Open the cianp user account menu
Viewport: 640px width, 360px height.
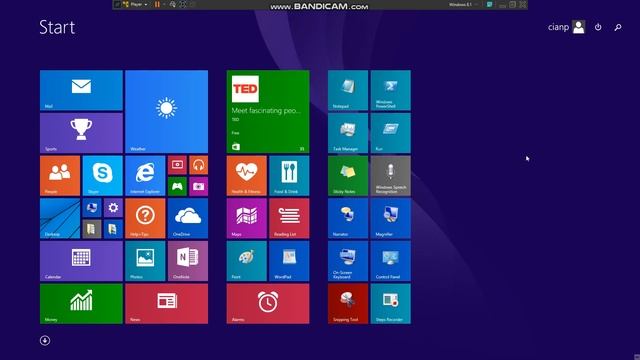[x=567, y=27]
